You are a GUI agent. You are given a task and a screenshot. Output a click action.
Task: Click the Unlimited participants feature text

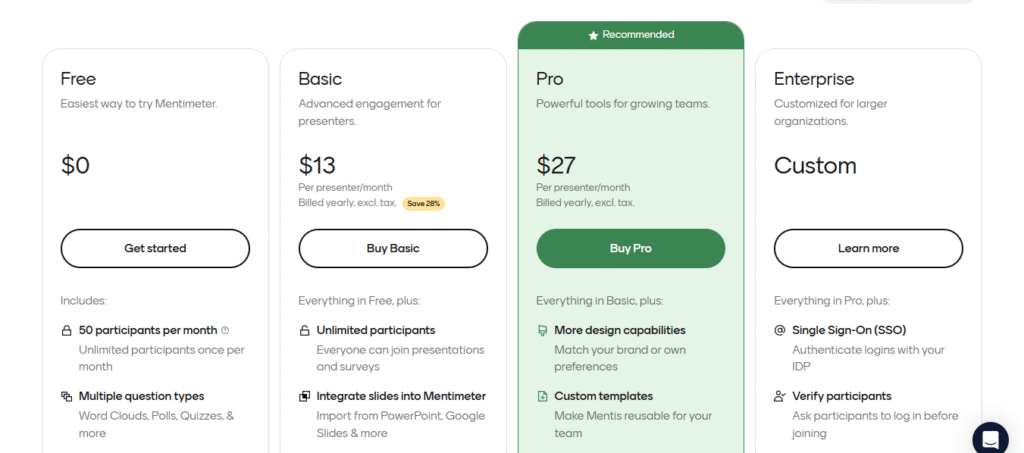point(376,330)
